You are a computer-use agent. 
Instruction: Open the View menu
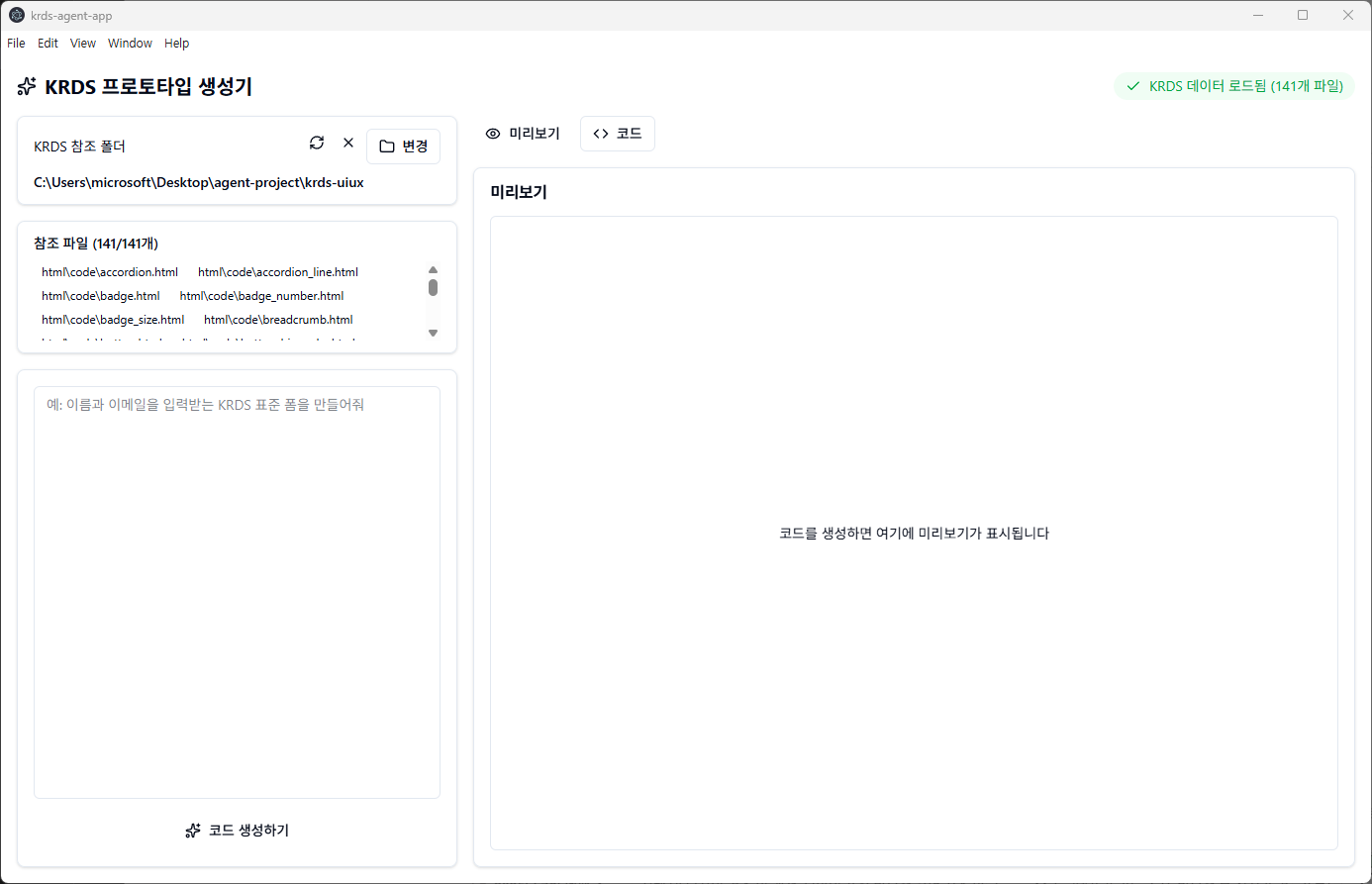(x=83, y=44)
